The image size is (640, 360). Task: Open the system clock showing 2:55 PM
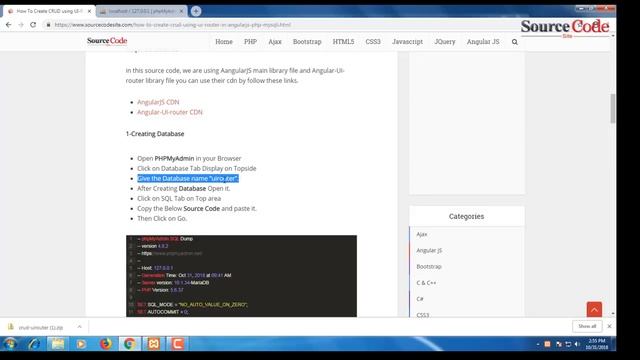click(x=597, y=344)
